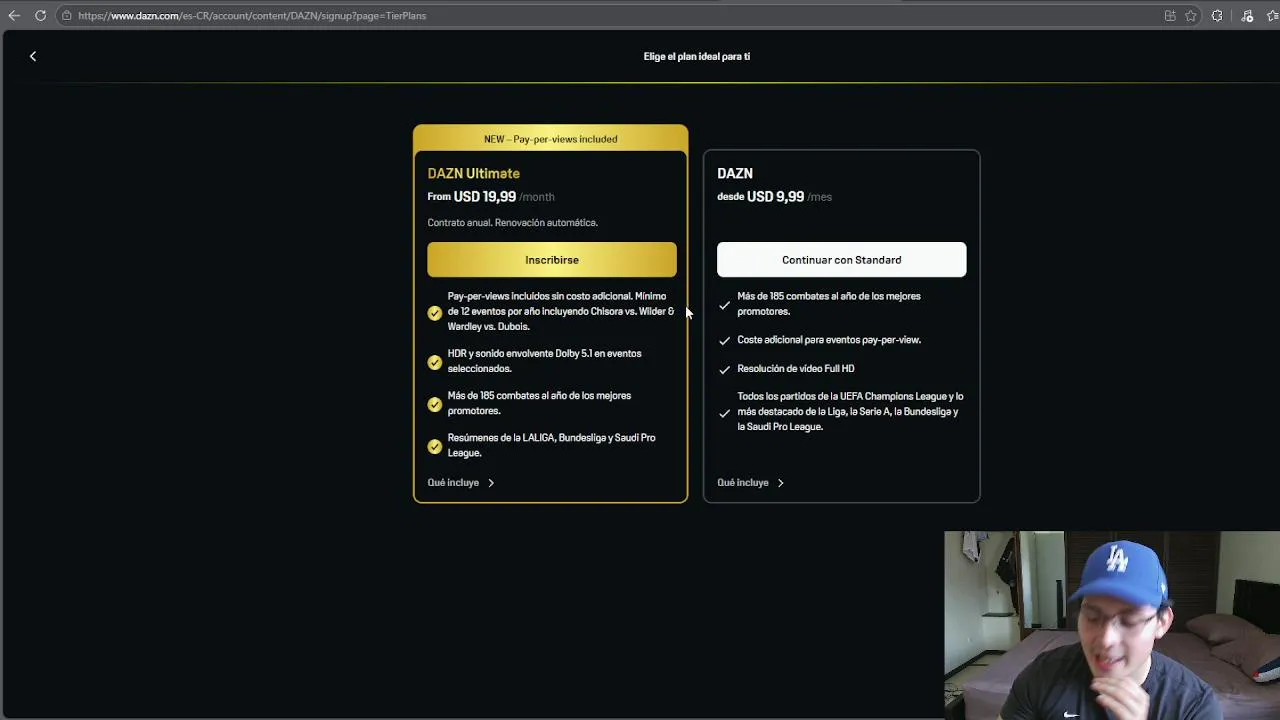Reload the page with refresh icon
The width and height of the screenshot is (1280, 720).
(x=40, y=16)
